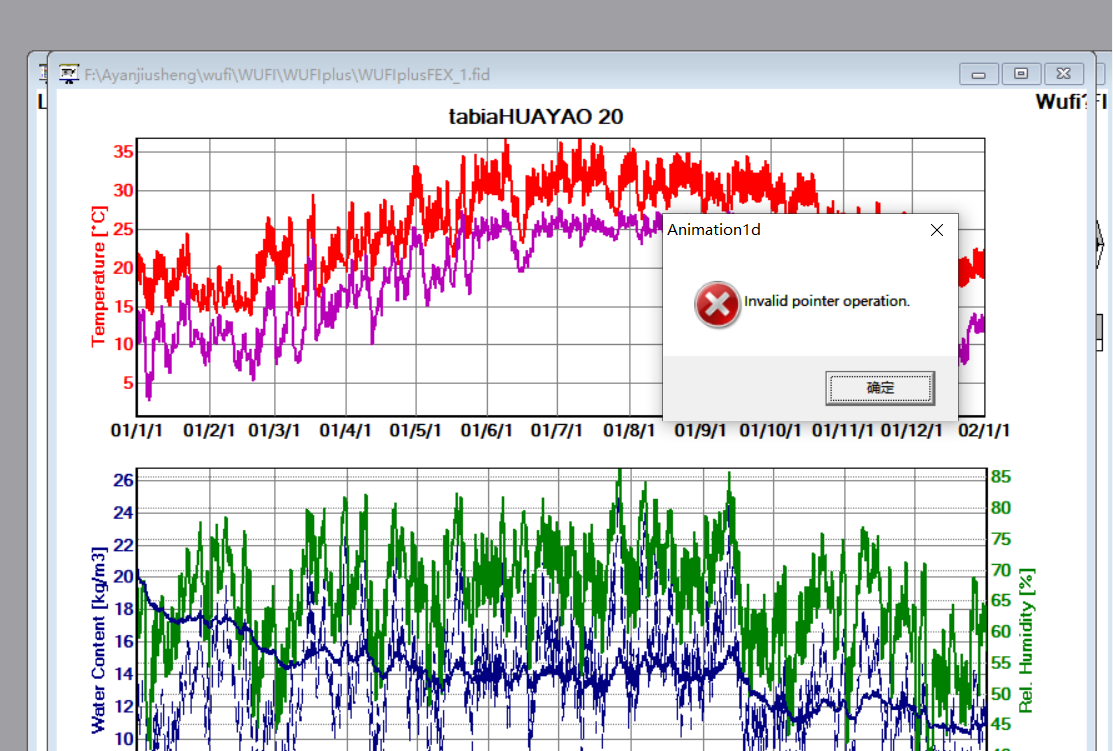Click the Rel. Humidity [%] axis label
The width and height of the screenshot is (1113, 751).
(1026, 640)
